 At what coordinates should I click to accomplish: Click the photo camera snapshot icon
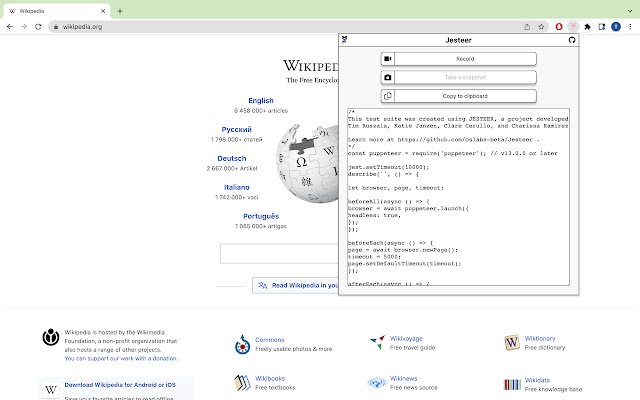tap(388, 77)
